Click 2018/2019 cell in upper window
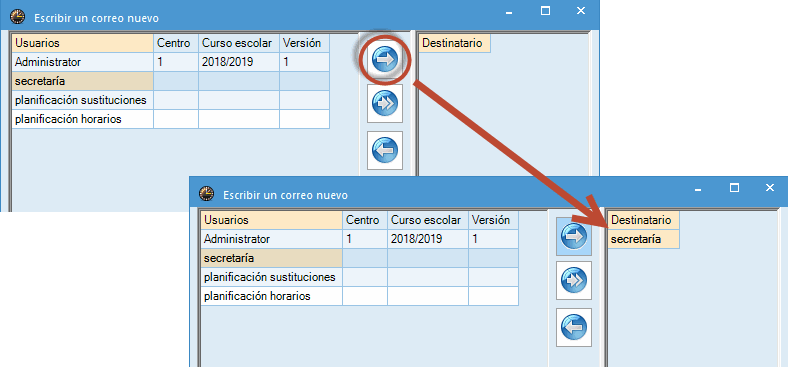Viewport: 788px width, 367px height. point(239,62)
